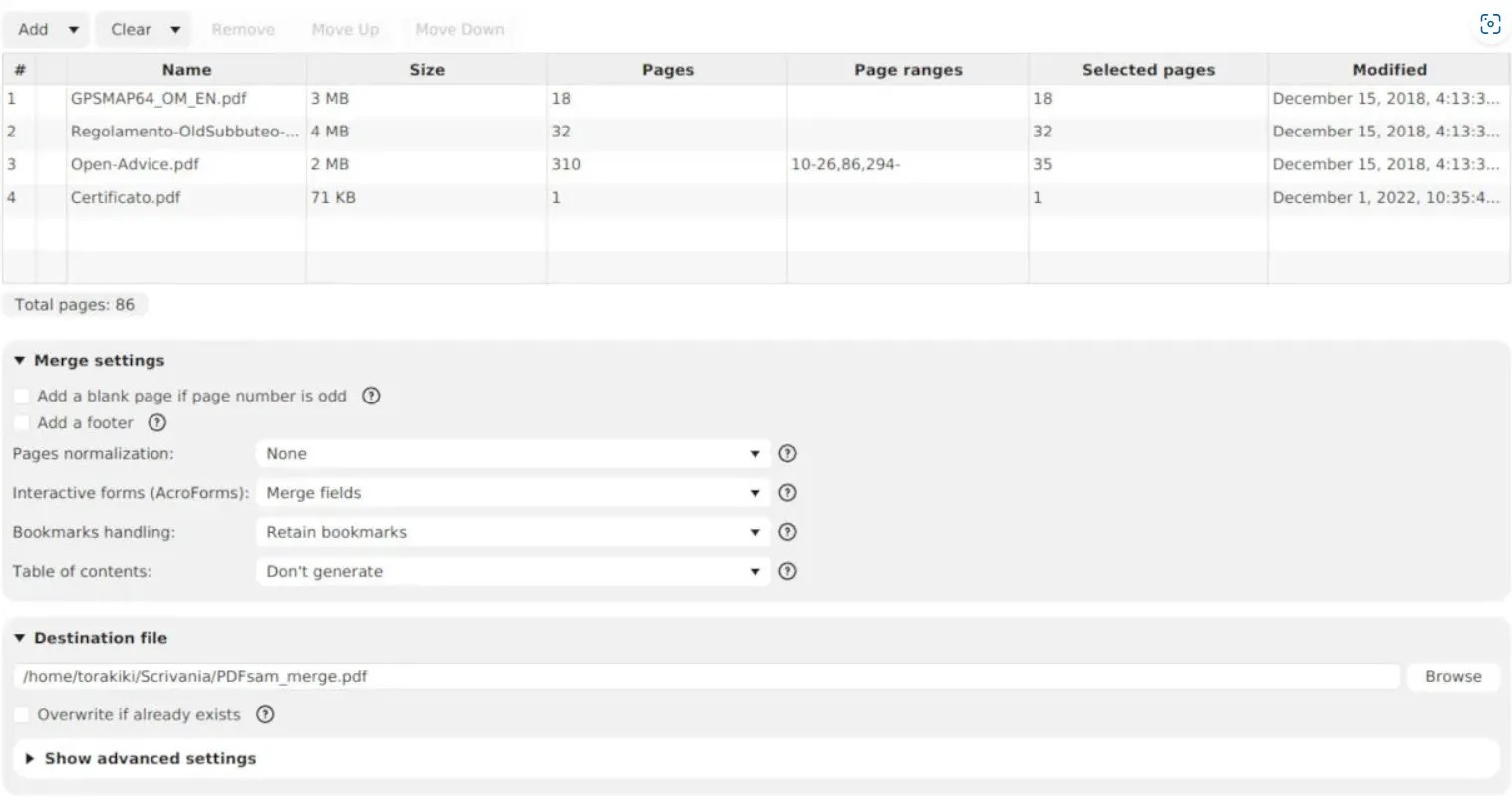Click the Bookmarks handling help icon
The height and width of the screenshot is (804, 1512).
(787, 532)
